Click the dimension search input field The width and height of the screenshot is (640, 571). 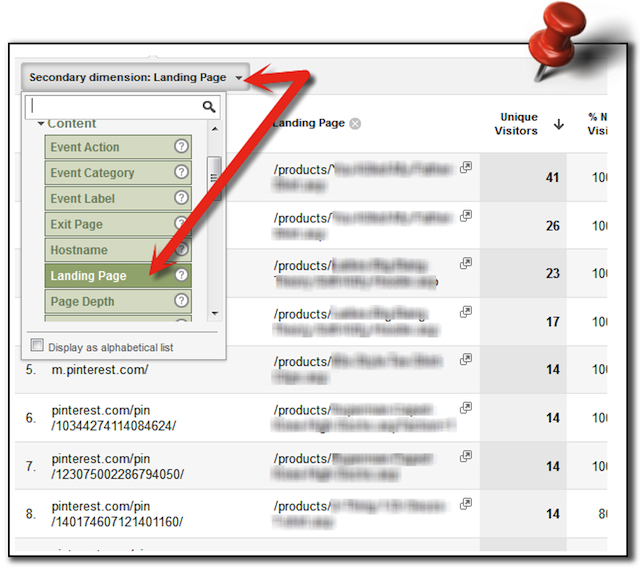pos(112,106)
